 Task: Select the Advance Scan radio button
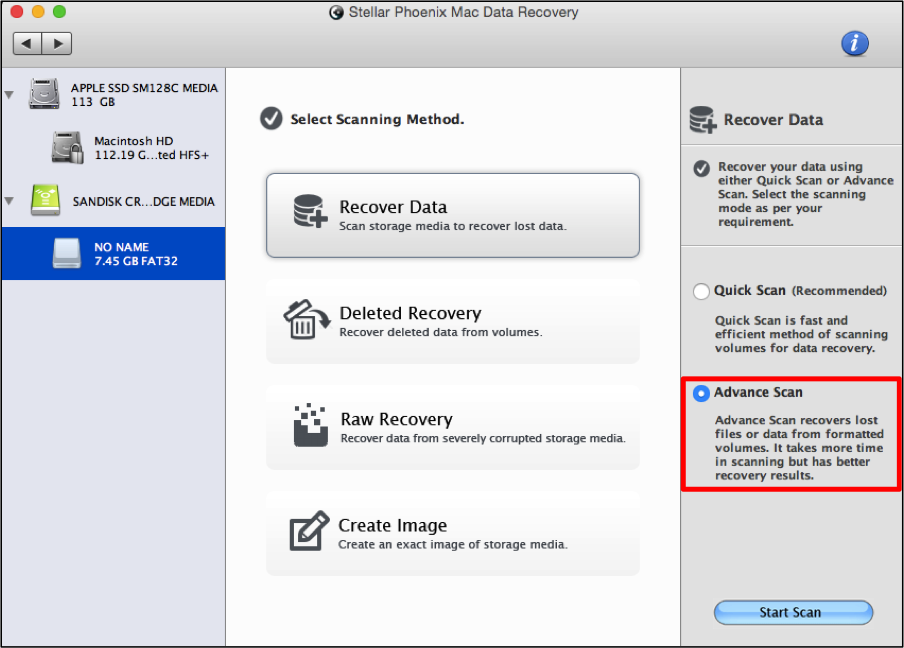coord(701,394)
